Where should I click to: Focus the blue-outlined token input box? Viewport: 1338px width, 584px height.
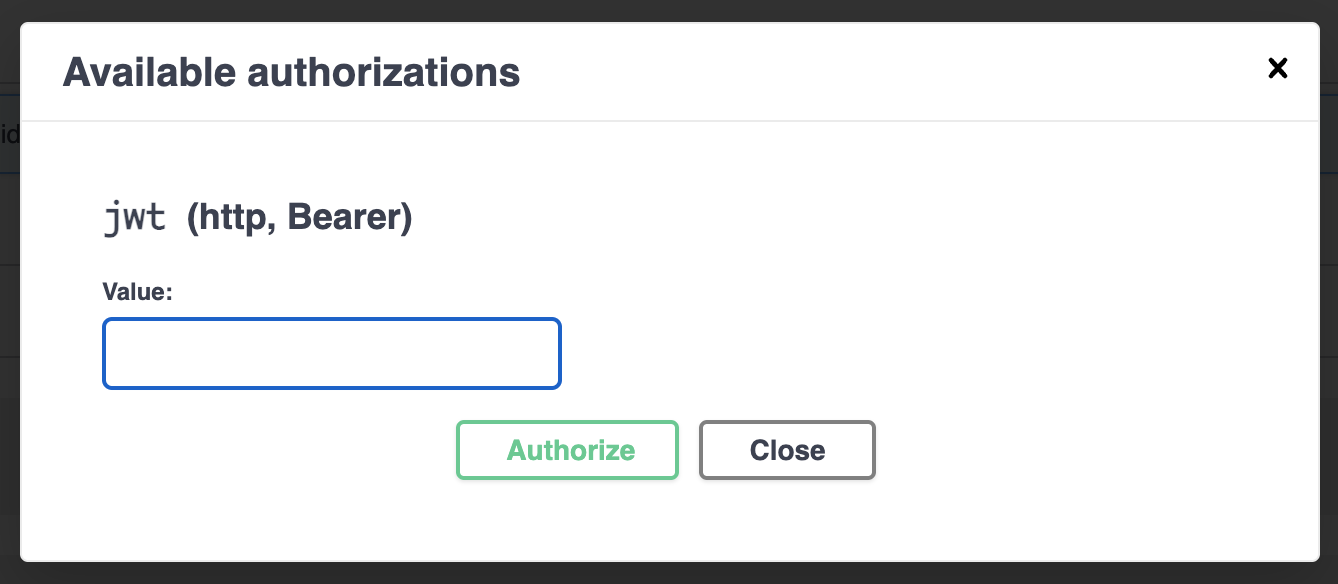[x=331, y=353]
